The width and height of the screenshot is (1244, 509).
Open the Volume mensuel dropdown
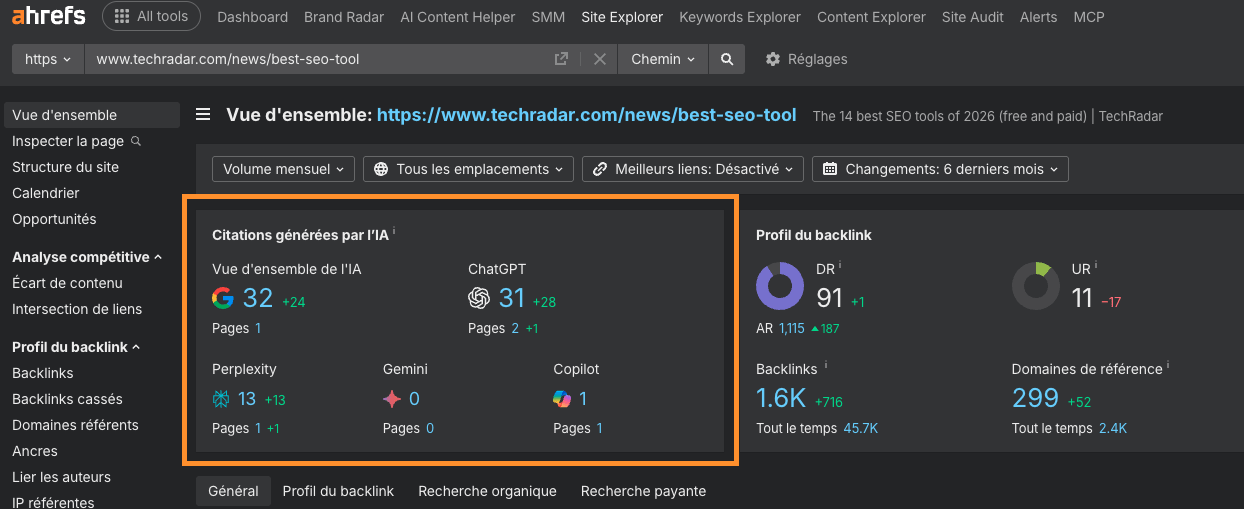[284, 169]
